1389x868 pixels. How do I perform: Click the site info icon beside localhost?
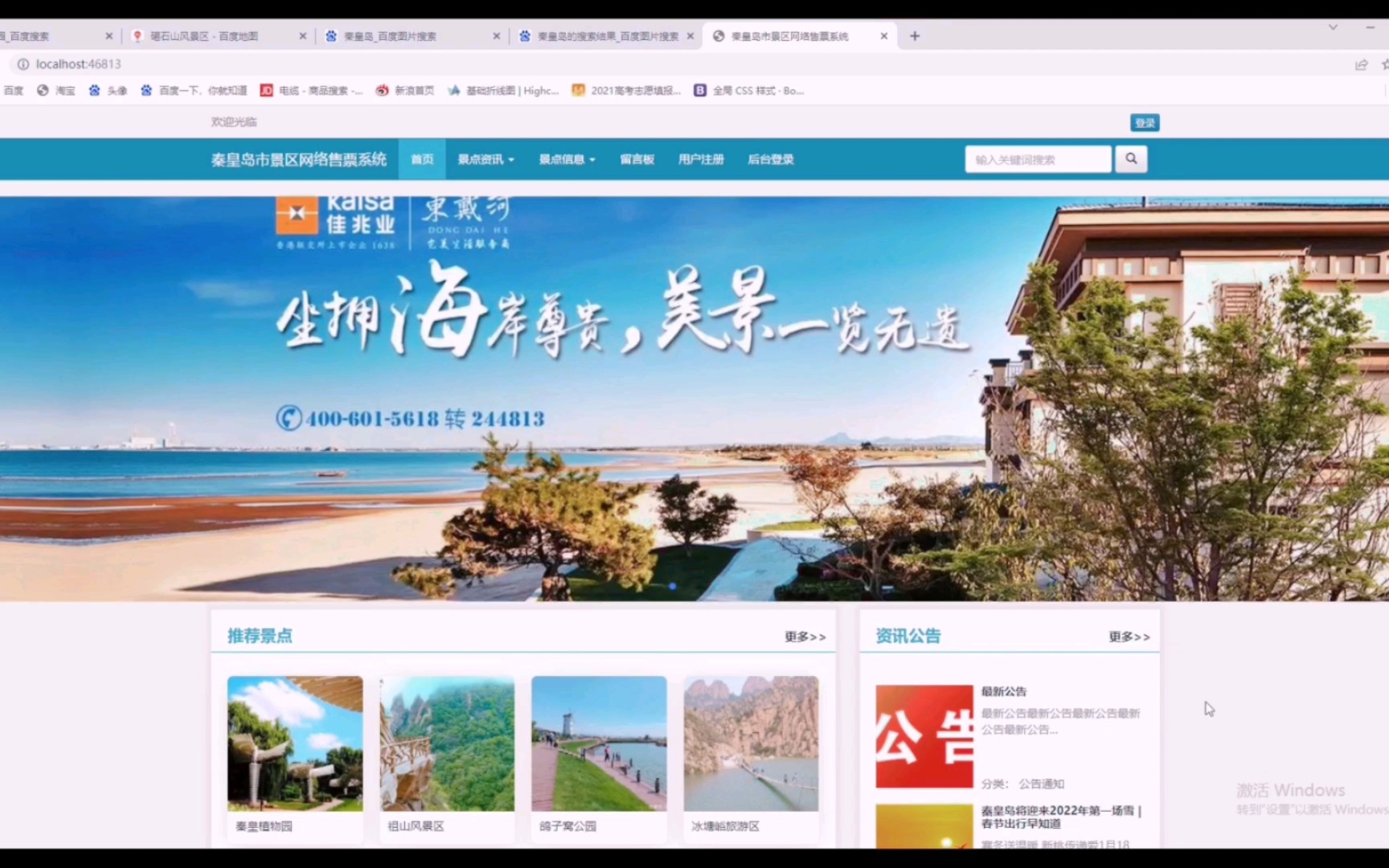(23, 64)
